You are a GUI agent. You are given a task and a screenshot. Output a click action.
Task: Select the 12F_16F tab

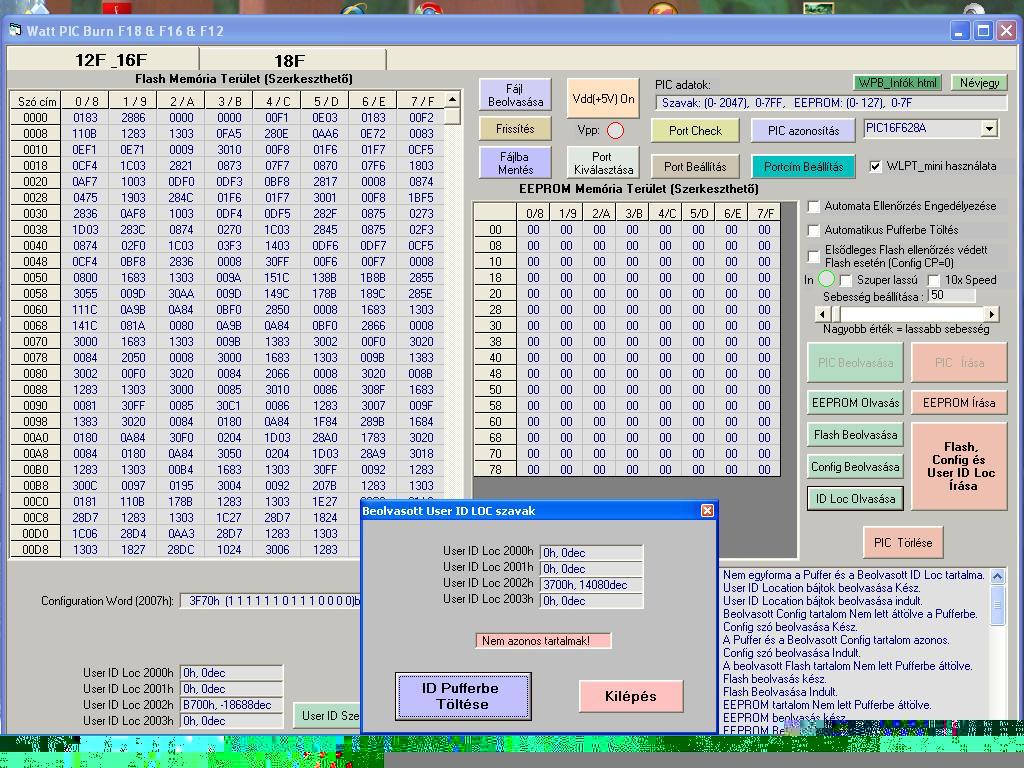[110, 60]
